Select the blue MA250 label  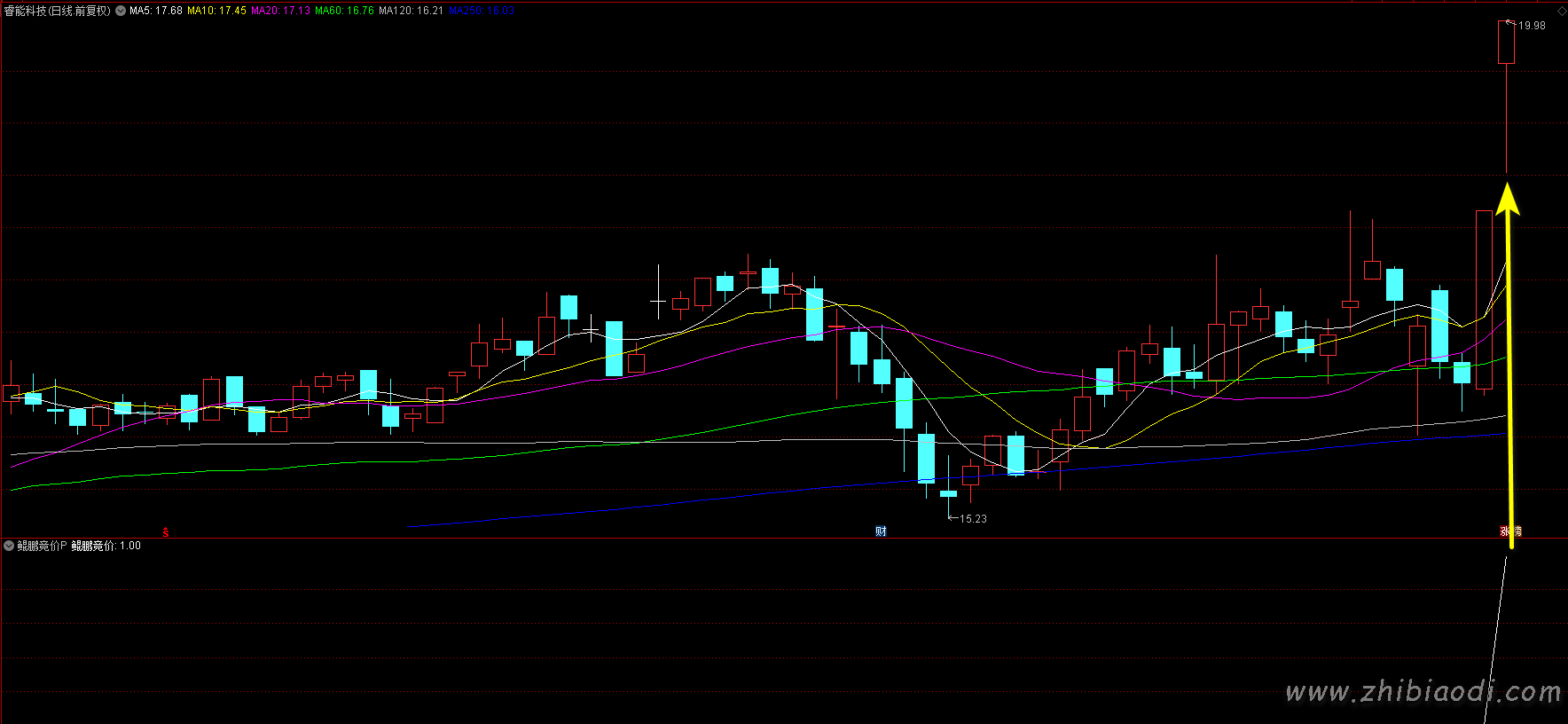[x=482, y=11]
